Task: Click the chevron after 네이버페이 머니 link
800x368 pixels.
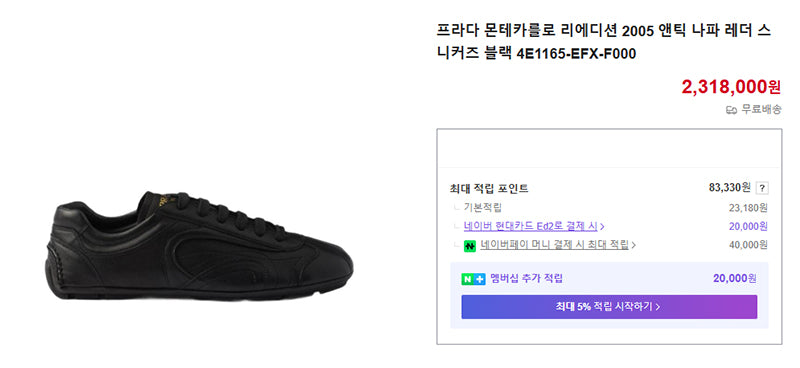Action: [633, 246]
